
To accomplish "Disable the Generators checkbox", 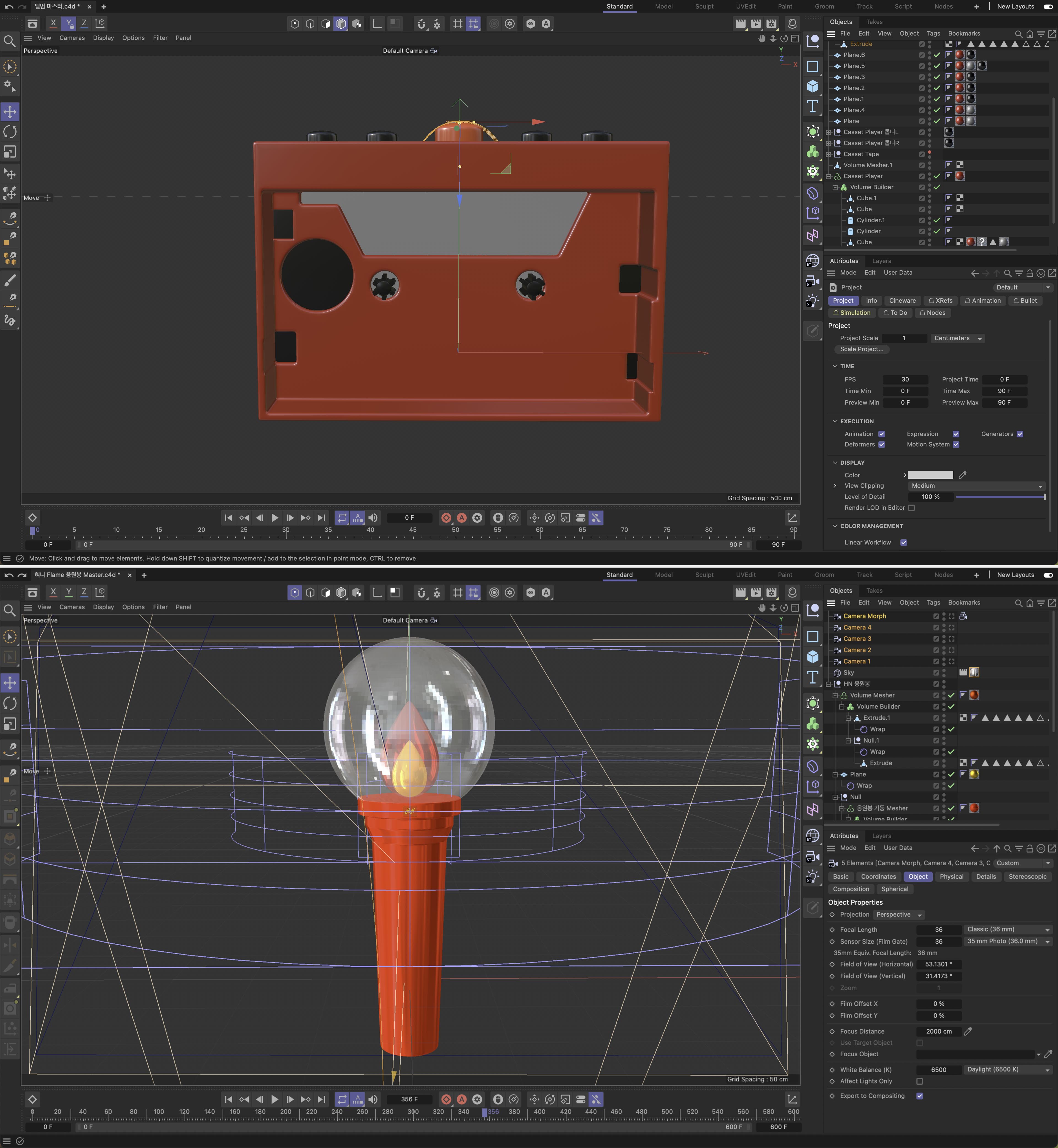I will [x=1020, y=434].
